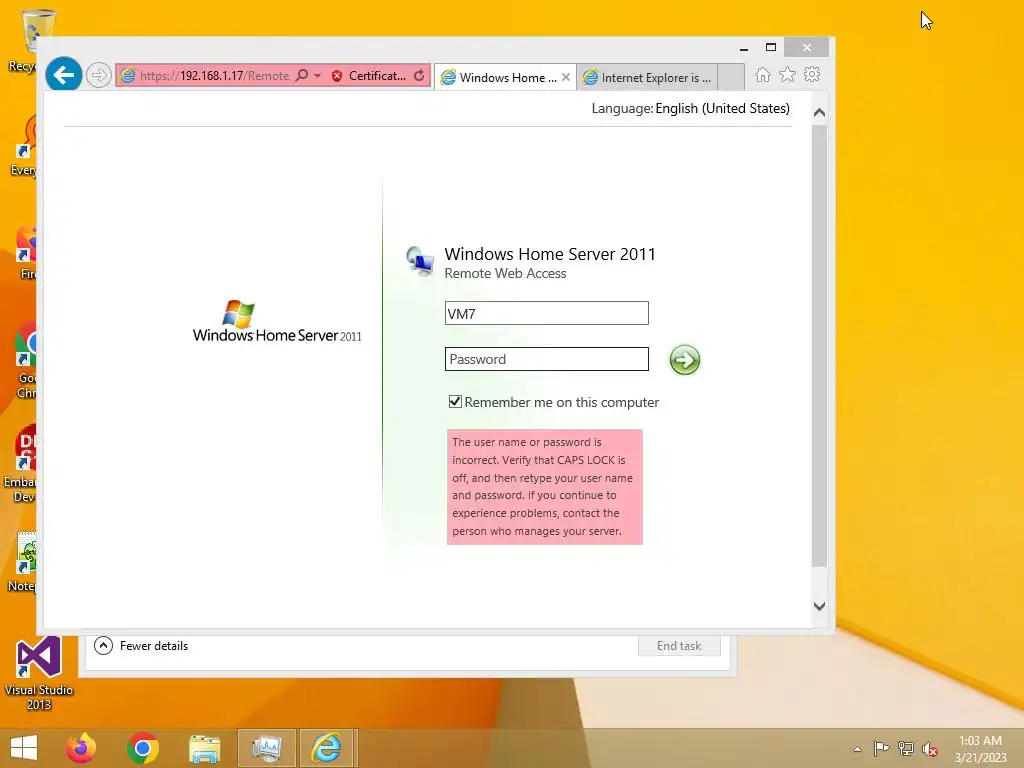
Task: Open Action Center flag icon
Action: pos(881,748)
